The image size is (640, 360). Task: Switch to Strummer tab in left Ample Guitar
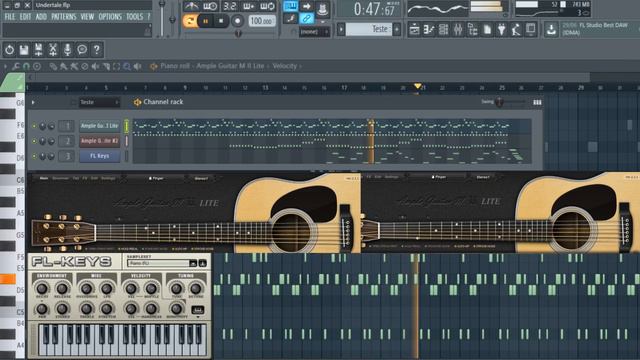pos(60,178)
